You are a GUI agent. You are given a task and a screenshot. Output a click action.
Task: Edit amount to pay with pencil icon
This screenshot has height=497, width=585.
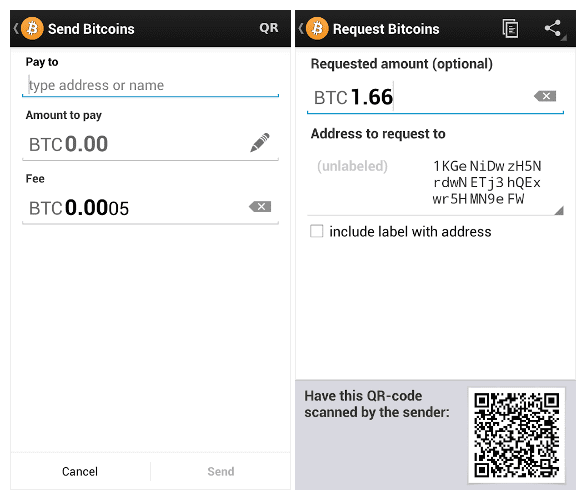tap(260, 143)
